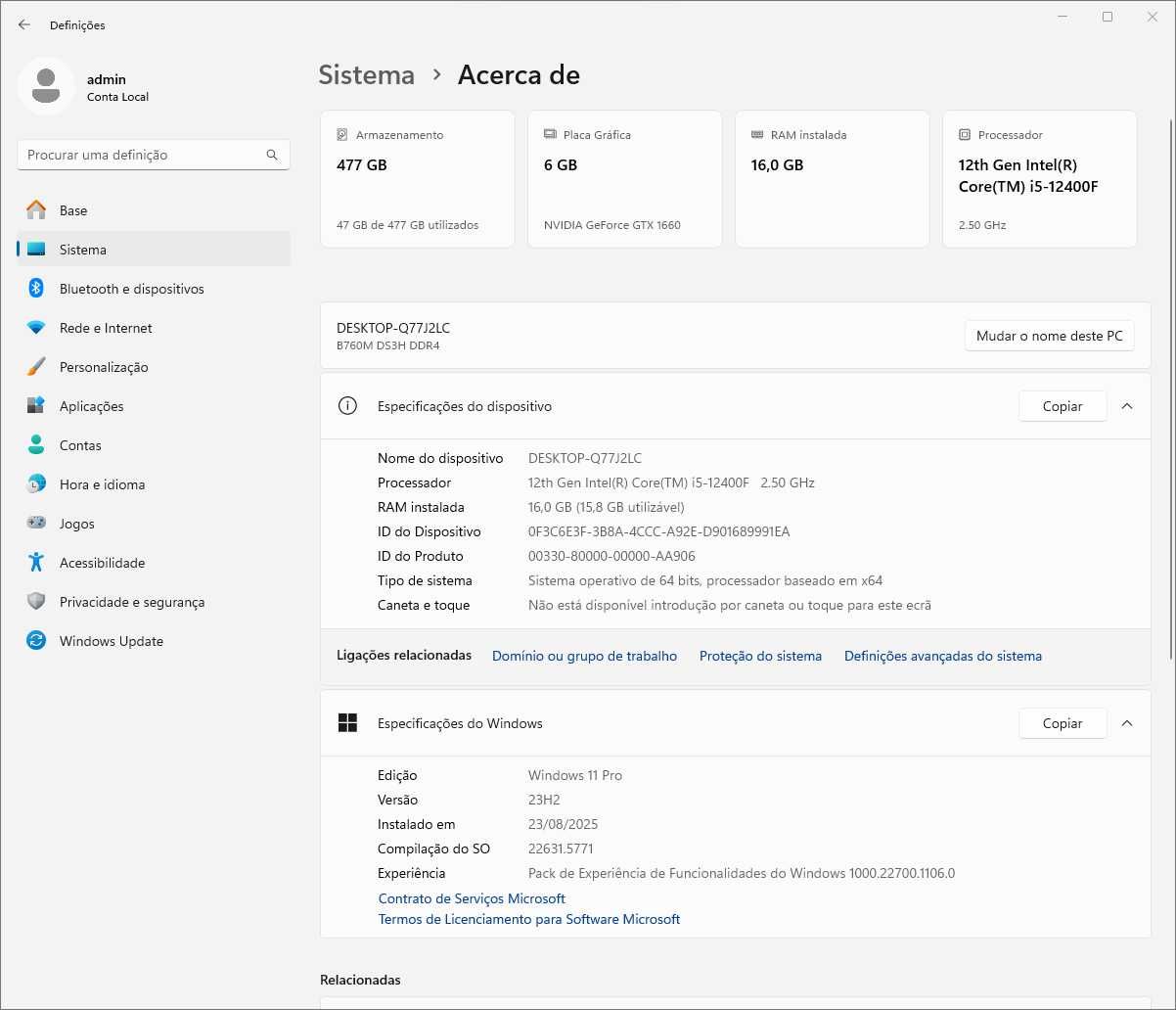
Task: Click the Base home icon
Action: coord(36,210)
